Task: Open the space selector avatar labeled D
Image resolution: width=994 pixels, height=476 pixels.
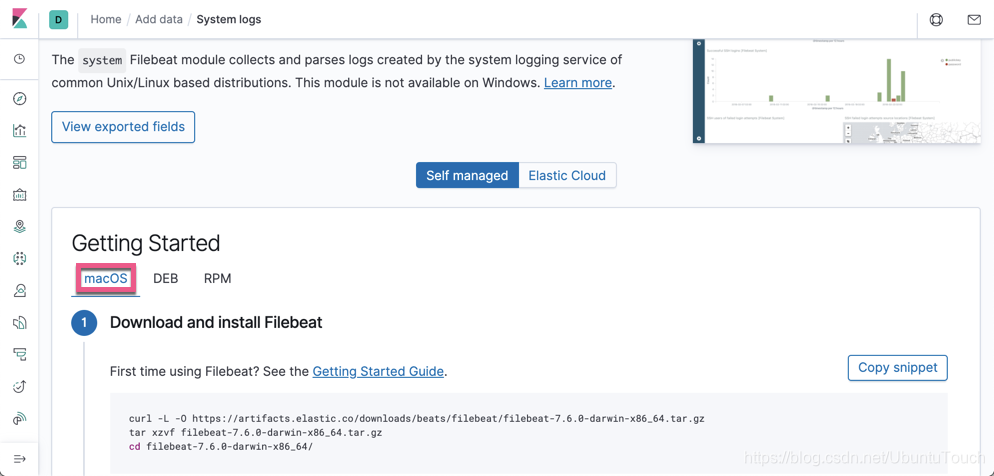Action: coord(58,20)
